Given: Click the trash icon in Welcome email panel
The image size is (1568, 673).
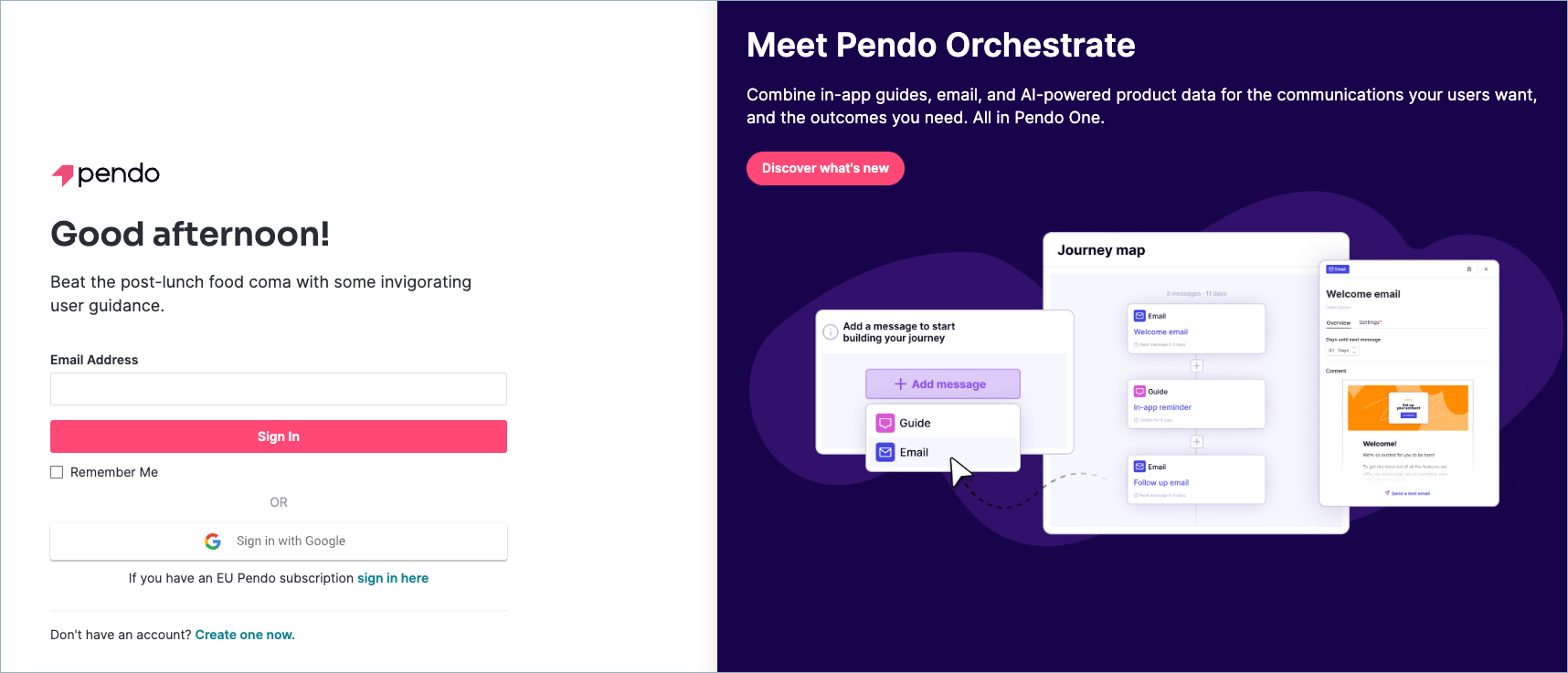Looking at the screenshot, I should click(x=1469, y=269).
